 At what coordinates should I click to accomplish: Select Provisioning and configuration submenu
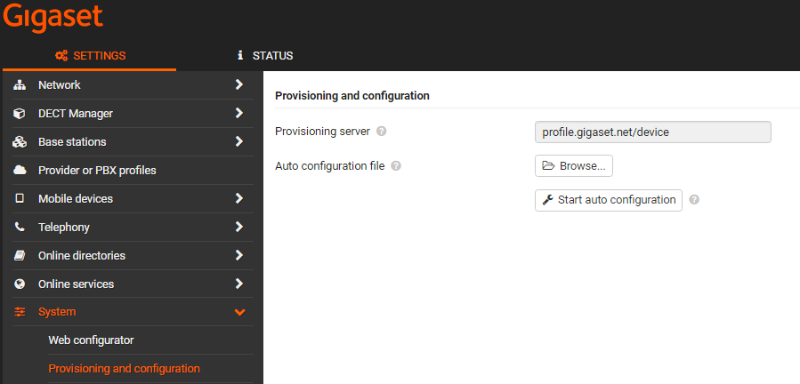coord(124,368)
